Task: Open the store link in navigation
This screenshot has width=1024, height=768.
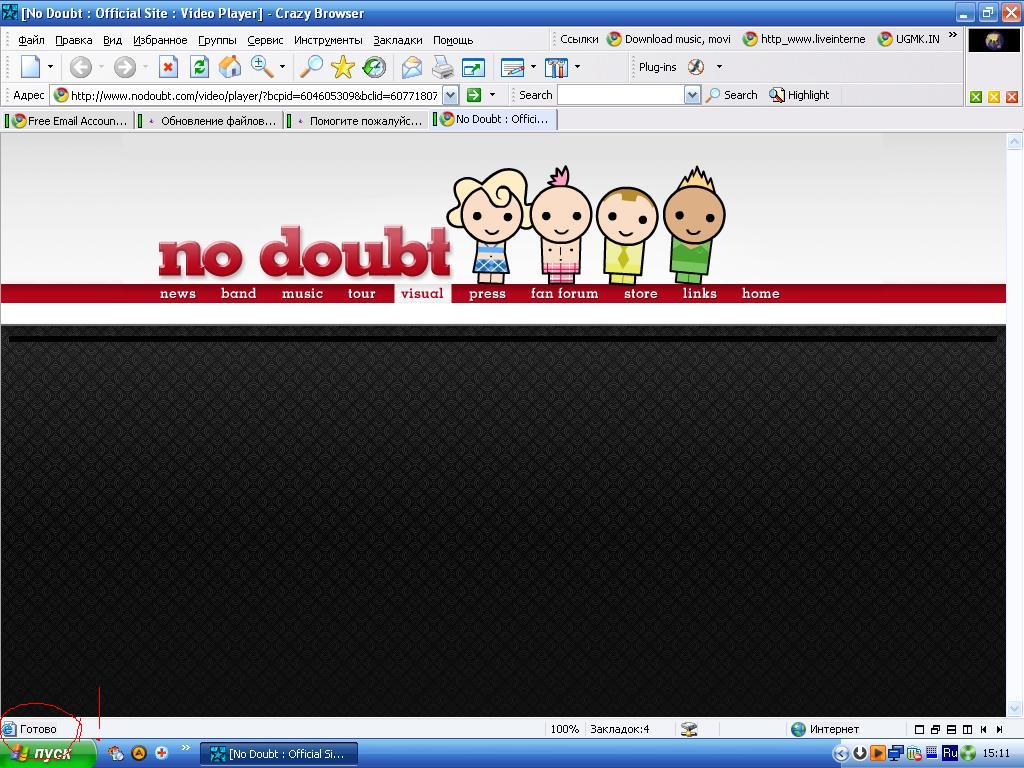Action: (x=641, y=293)
